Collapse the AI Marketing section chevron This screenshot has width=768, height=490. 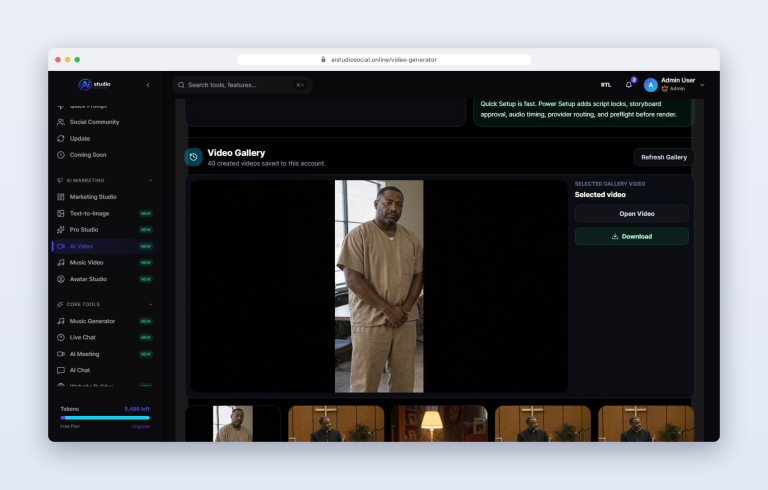tap(150, 180)
